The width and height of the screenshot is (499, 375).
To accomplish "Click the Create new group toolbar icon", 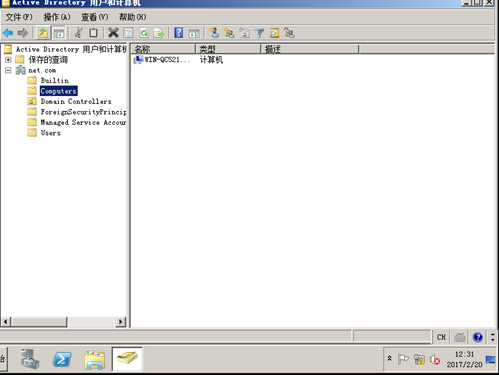I will [229, 33].
